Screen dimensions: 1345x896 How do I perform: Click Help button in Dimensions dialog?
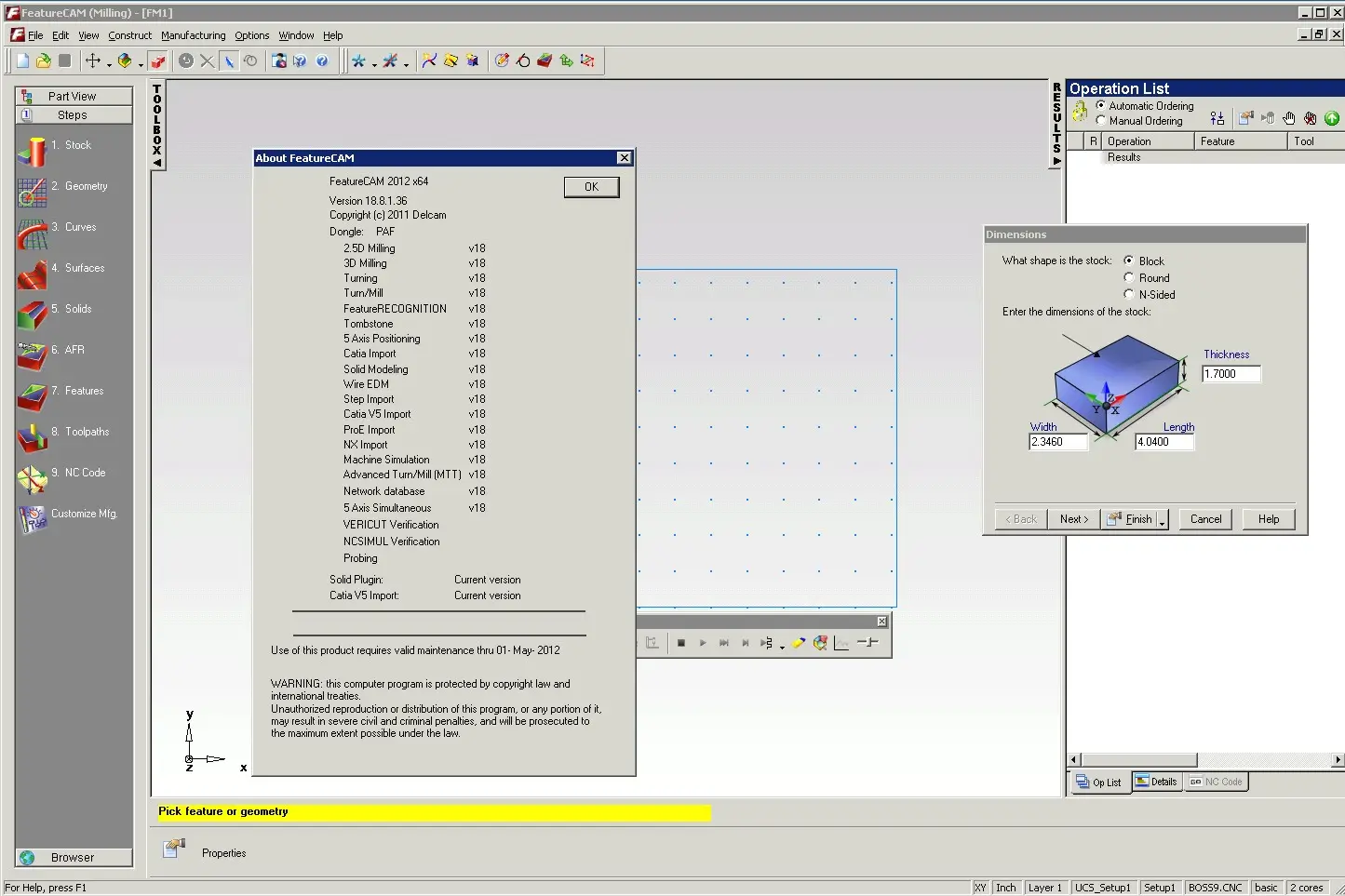pos(1269,519)
